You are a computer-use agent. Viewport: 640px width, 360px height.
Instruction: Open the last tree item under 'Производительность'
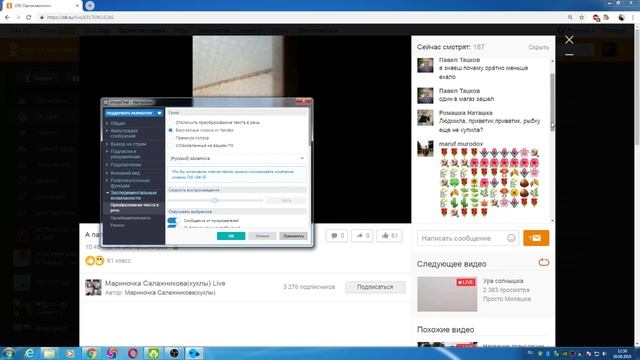coord(117,225)
